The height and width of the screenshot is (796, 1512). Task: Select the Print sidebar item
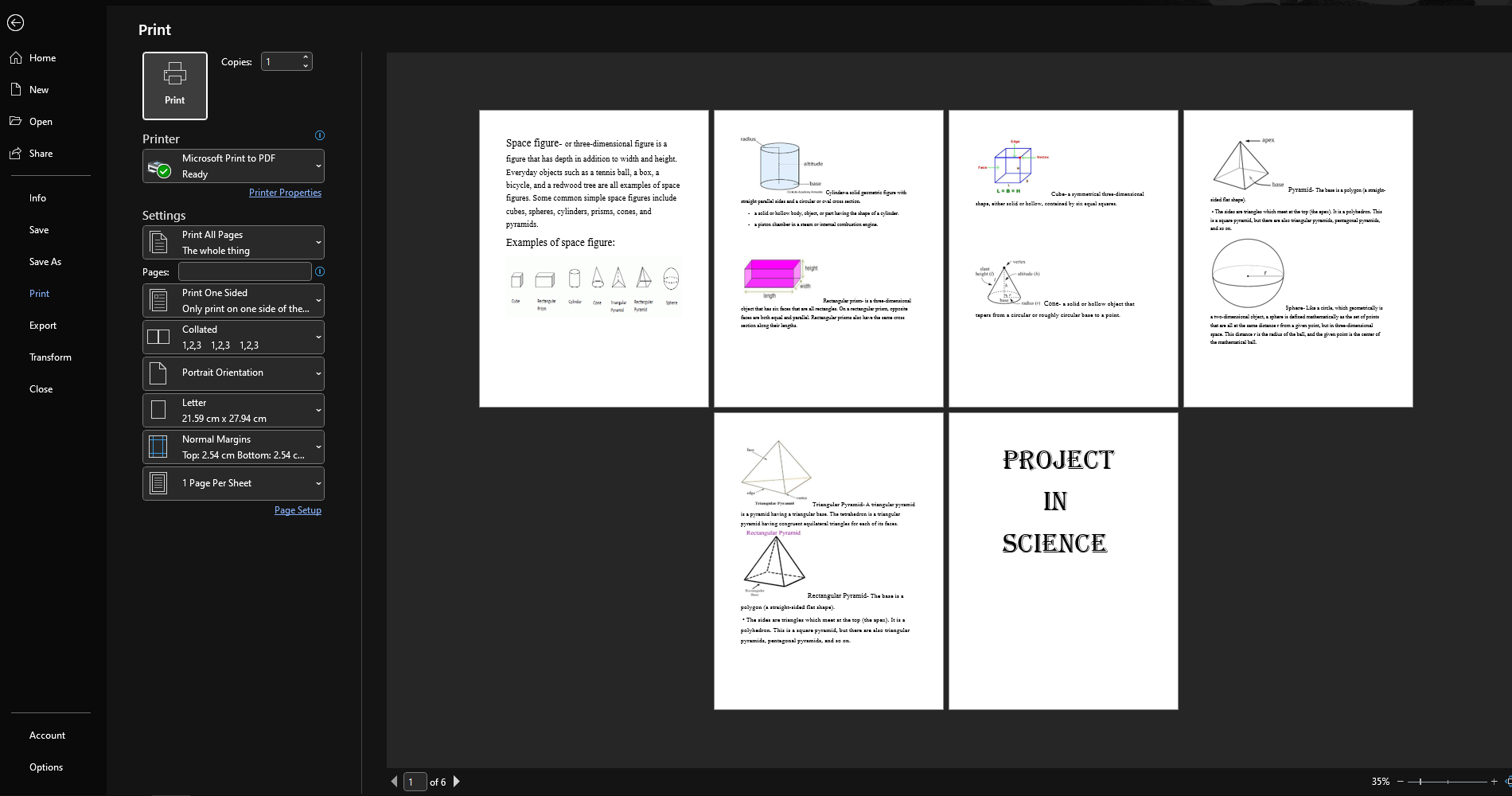point(39,294)
